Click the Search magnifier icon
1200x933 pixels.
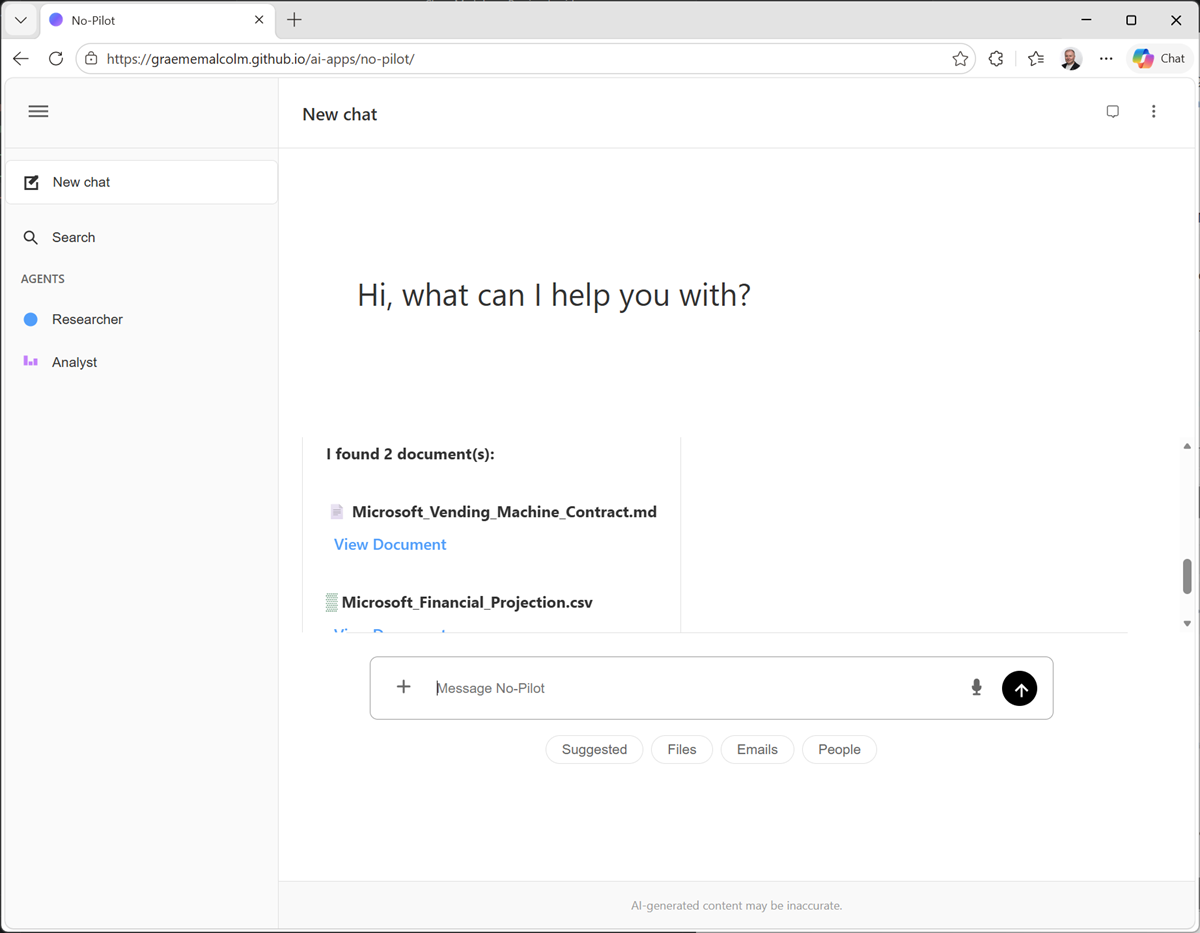click(31, 237)
